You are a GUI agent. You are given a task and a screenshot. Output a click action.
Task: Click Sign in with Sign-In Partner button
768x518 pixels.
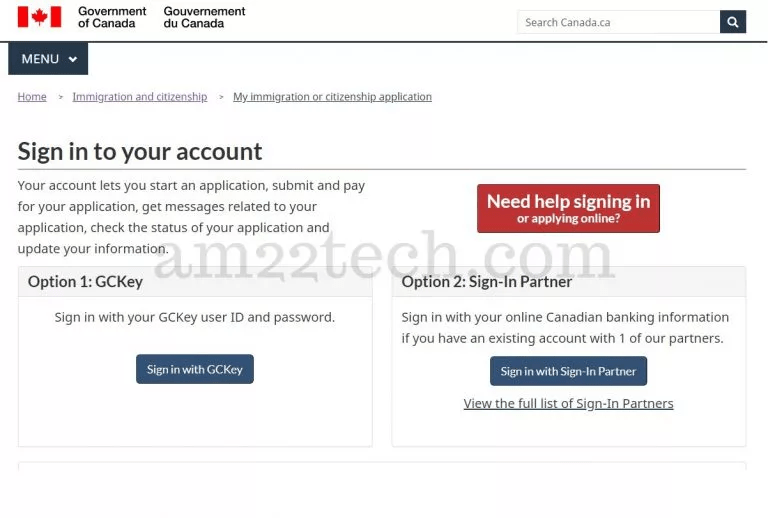tap(568, 371)
